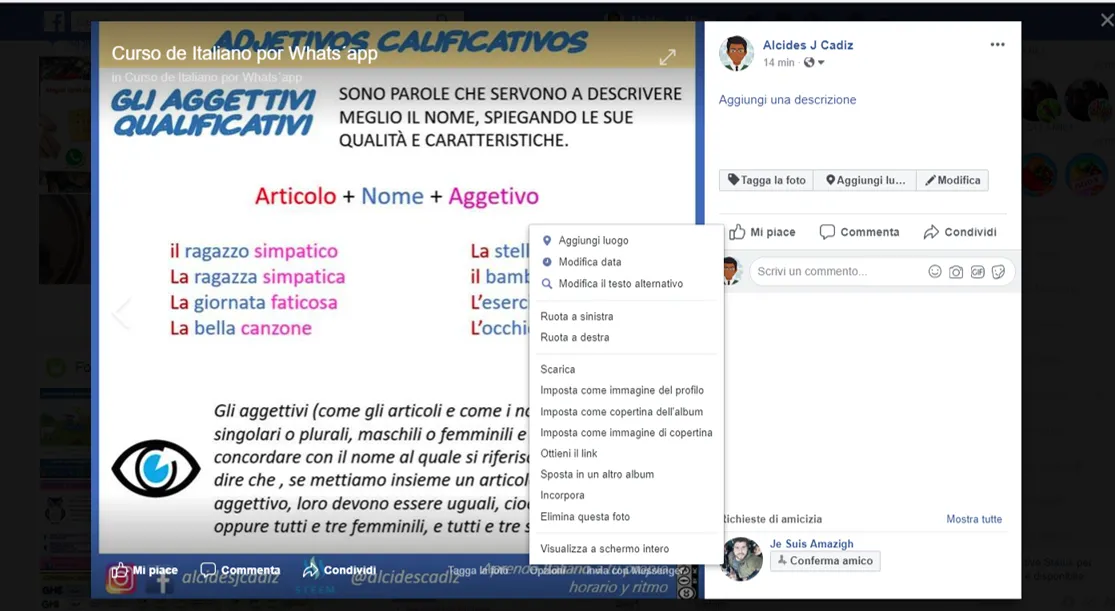This screenshot has width=1115, height=611.
Task: Click Opzioni on photo bottom bar
Action: click(x=548, y=570)
